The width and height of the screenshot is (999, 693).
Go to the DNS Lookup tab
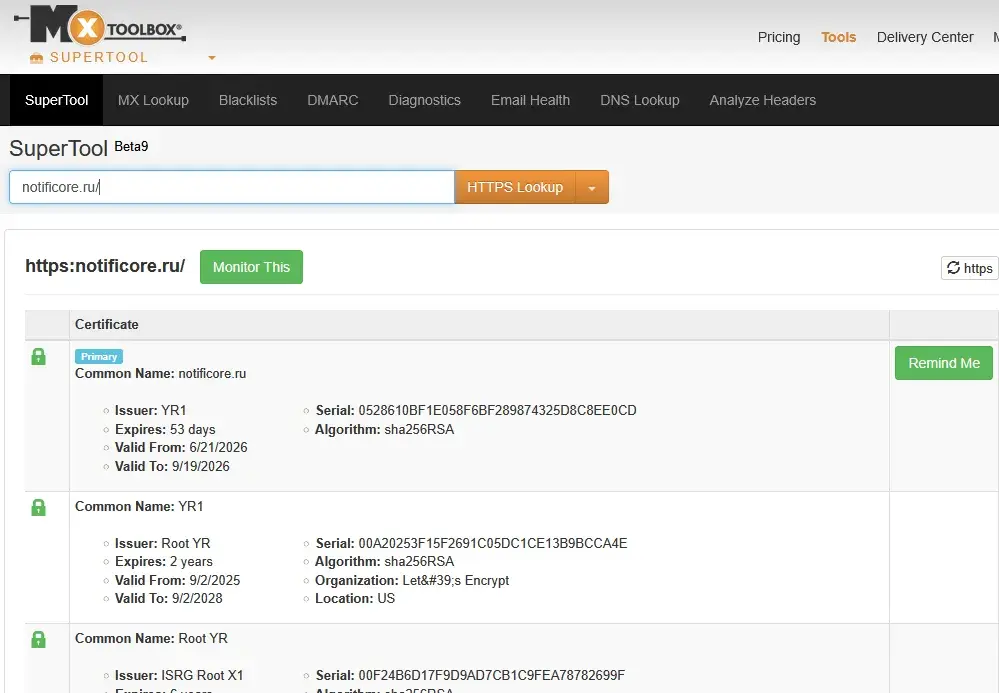pos(640,100)
